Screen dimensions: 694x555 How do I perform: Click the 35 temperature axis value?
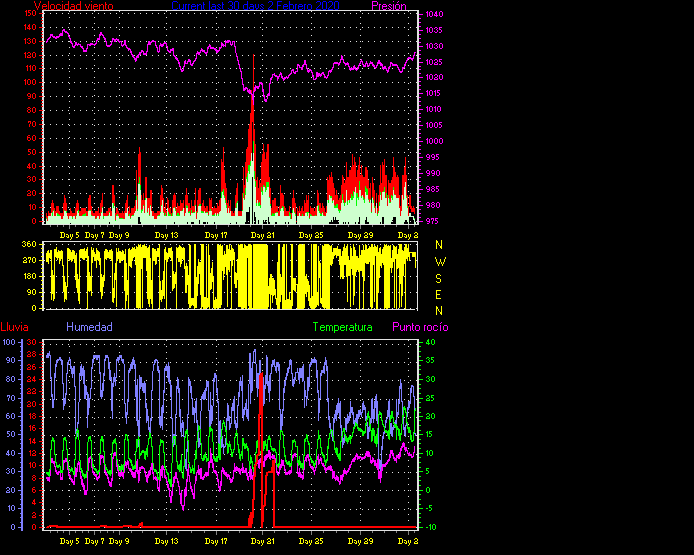coord(430,361)
